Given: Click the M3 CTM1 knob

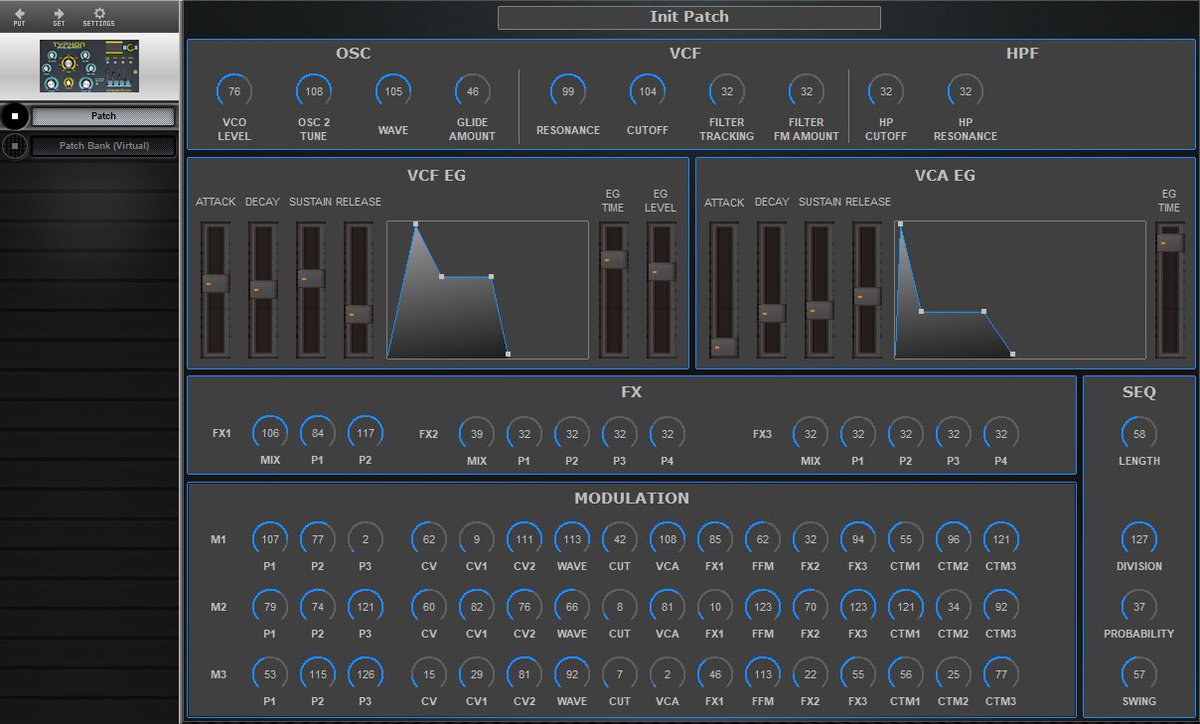Looking at the screenshot, I should click(x=906, y=675).
